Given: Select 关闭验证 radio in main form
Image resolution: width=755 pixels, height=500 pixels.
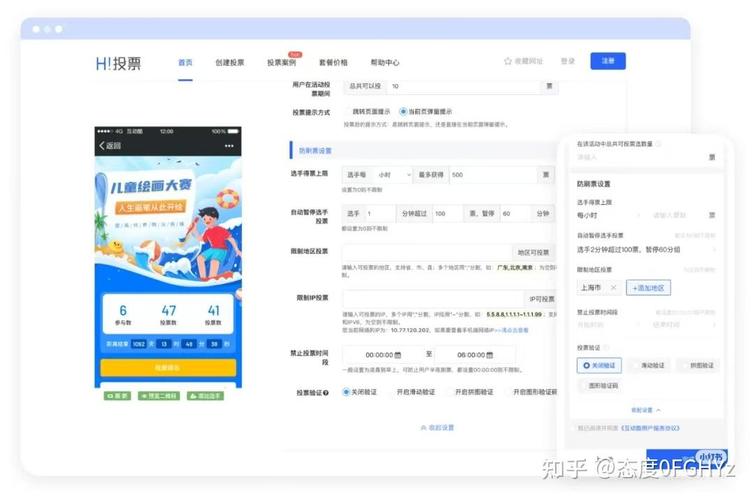Looking at the screenshot, I should click(x=360, y=392).
